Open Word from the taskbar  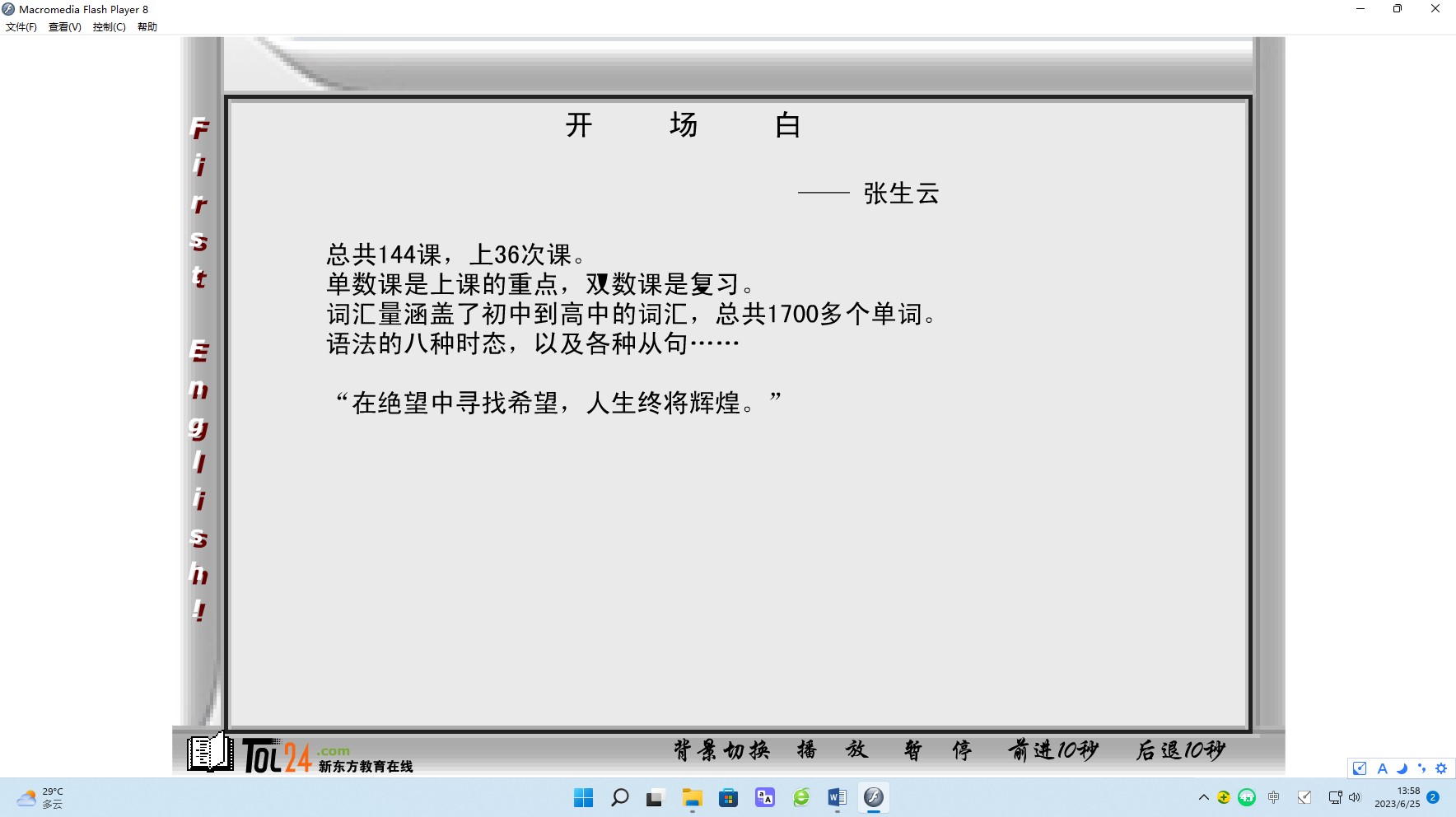tap(837, 797)
